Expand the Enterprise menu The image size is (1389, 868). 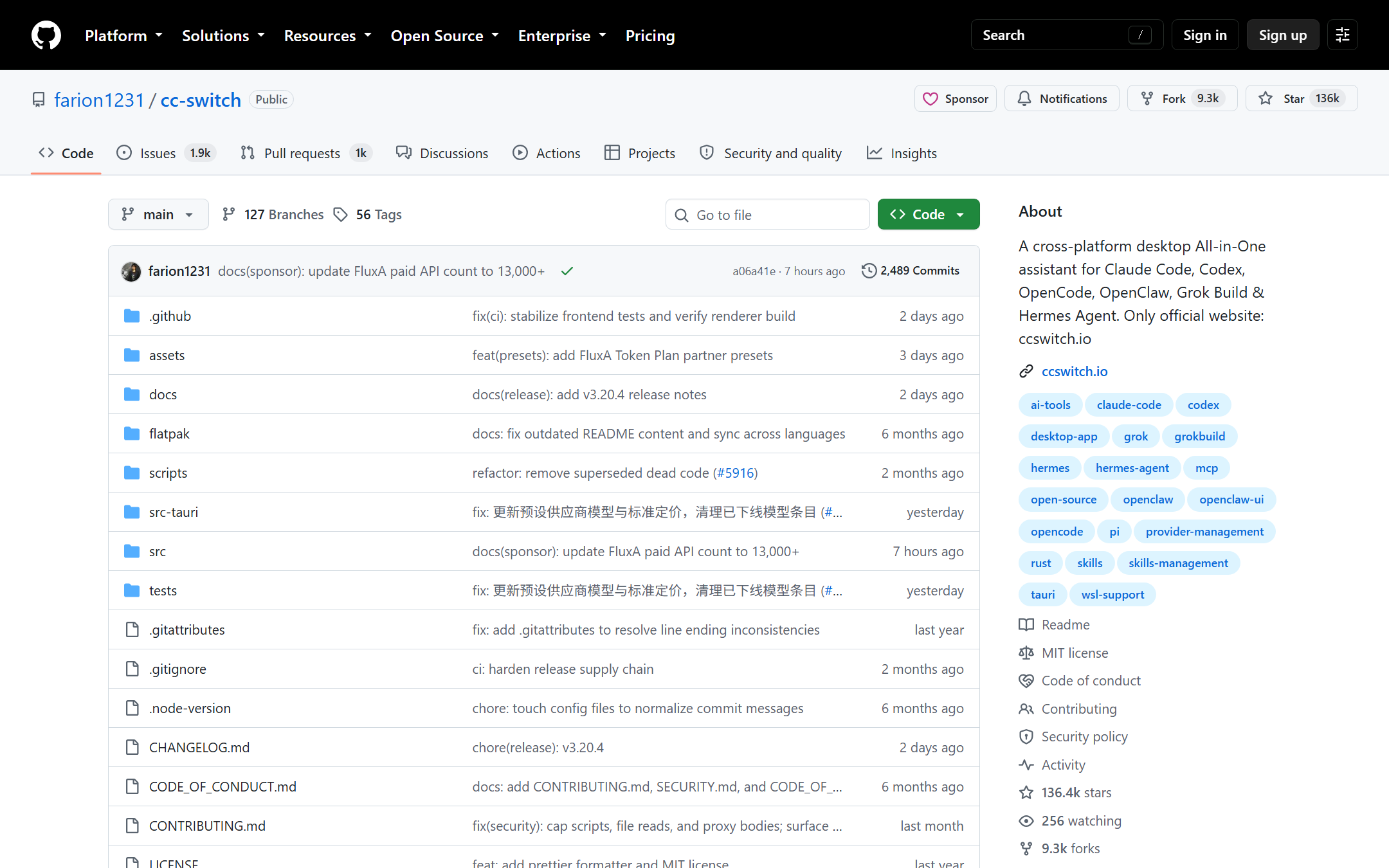point(562,35)
